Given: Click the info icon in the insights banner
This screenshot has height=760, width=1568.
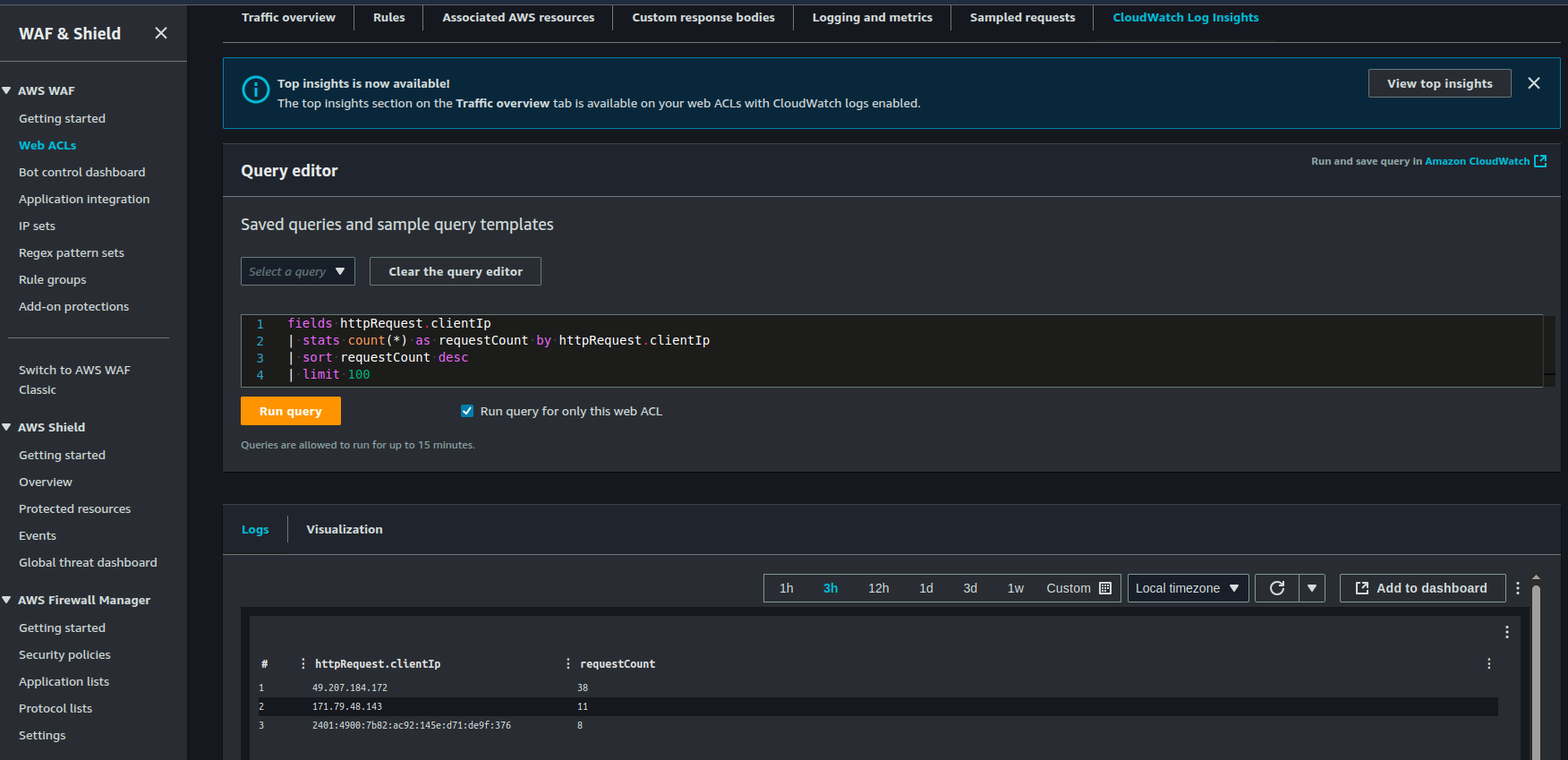Looking at the screenshot, I should [256, 90].
